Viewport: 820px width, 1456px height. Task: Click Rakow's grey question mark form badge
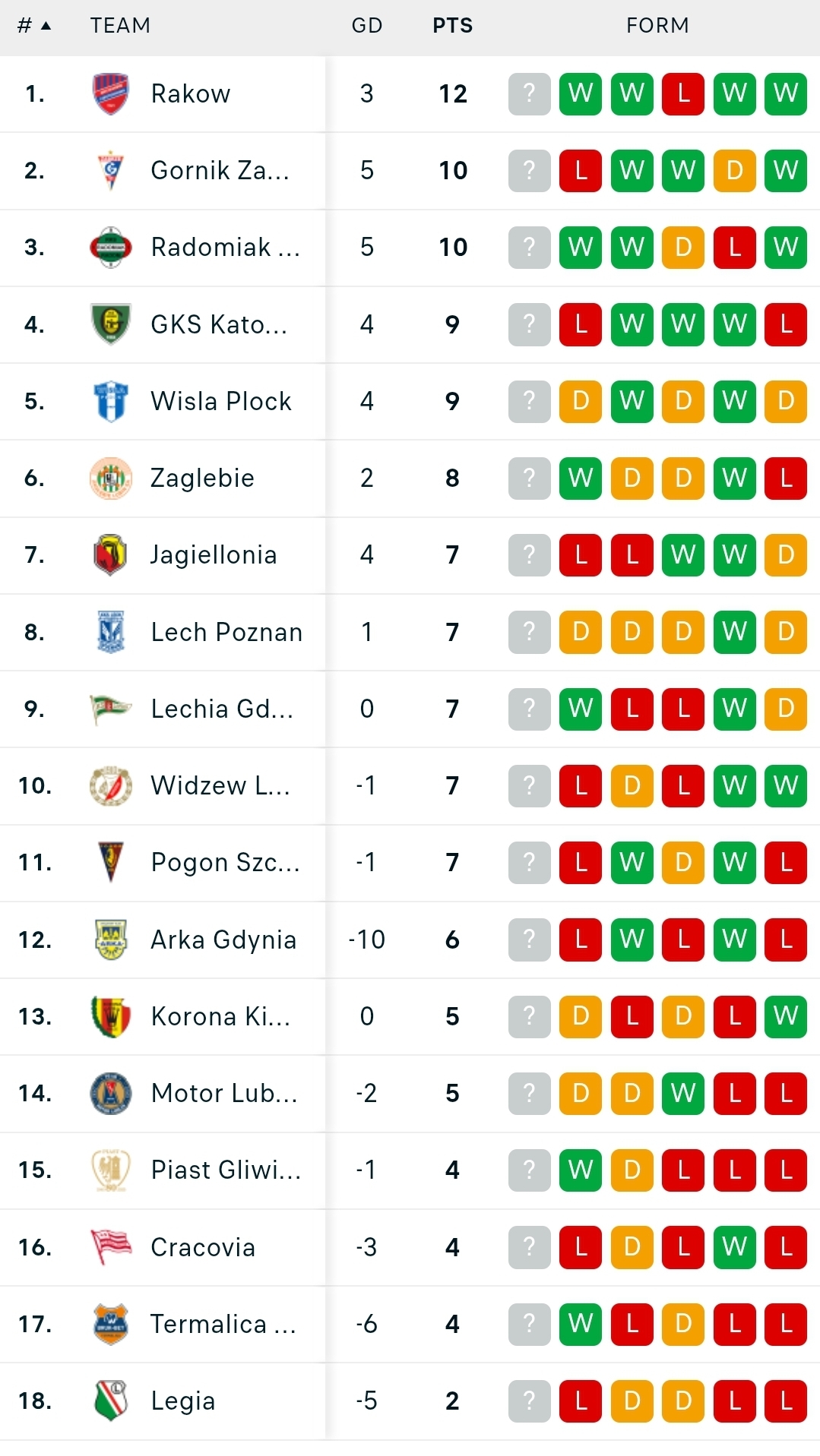point(529,93)
